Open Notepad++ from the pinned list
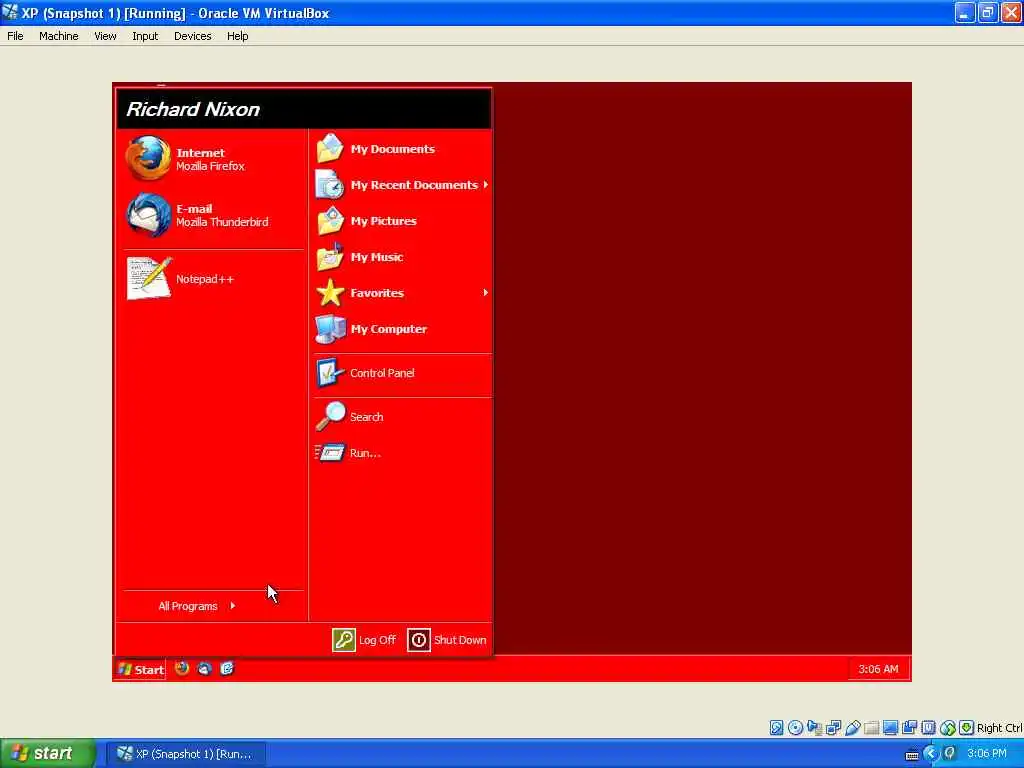1024x768 pixels. point(212,279)
